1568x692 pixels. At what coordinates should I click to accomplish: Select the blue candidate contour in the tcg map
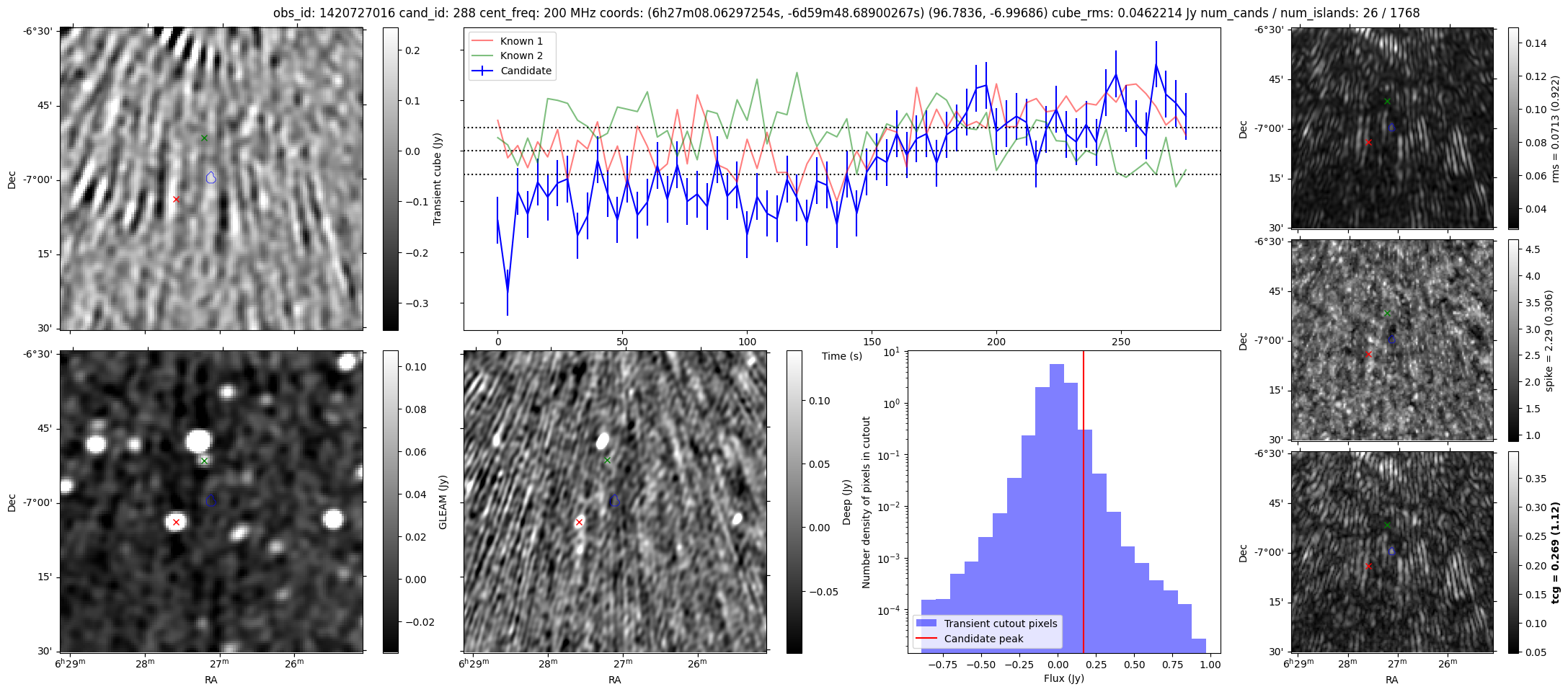1391,551
